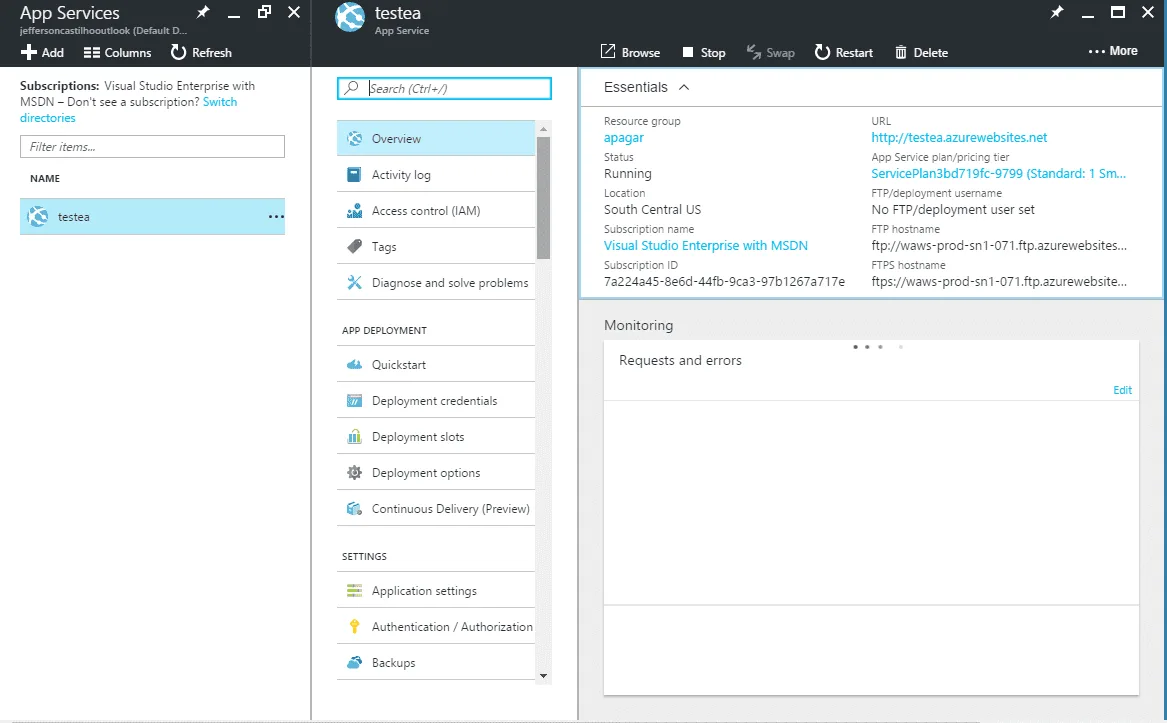Screen dimensions: 1167x723
Task: Click the Browse button label
Action: coord(640,53)
